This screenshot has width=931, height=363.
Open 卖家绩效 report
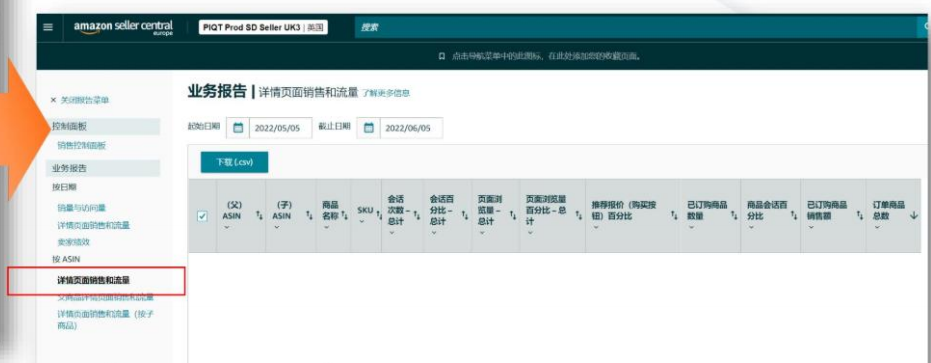tap(74, 242)
